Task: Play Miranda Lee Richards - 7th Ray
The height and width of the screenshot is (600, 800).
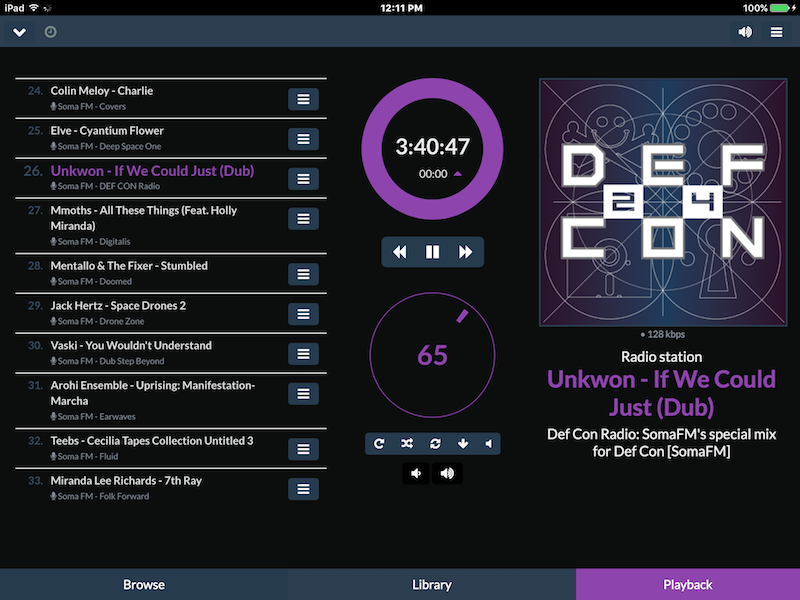Action: click(126, 481)
